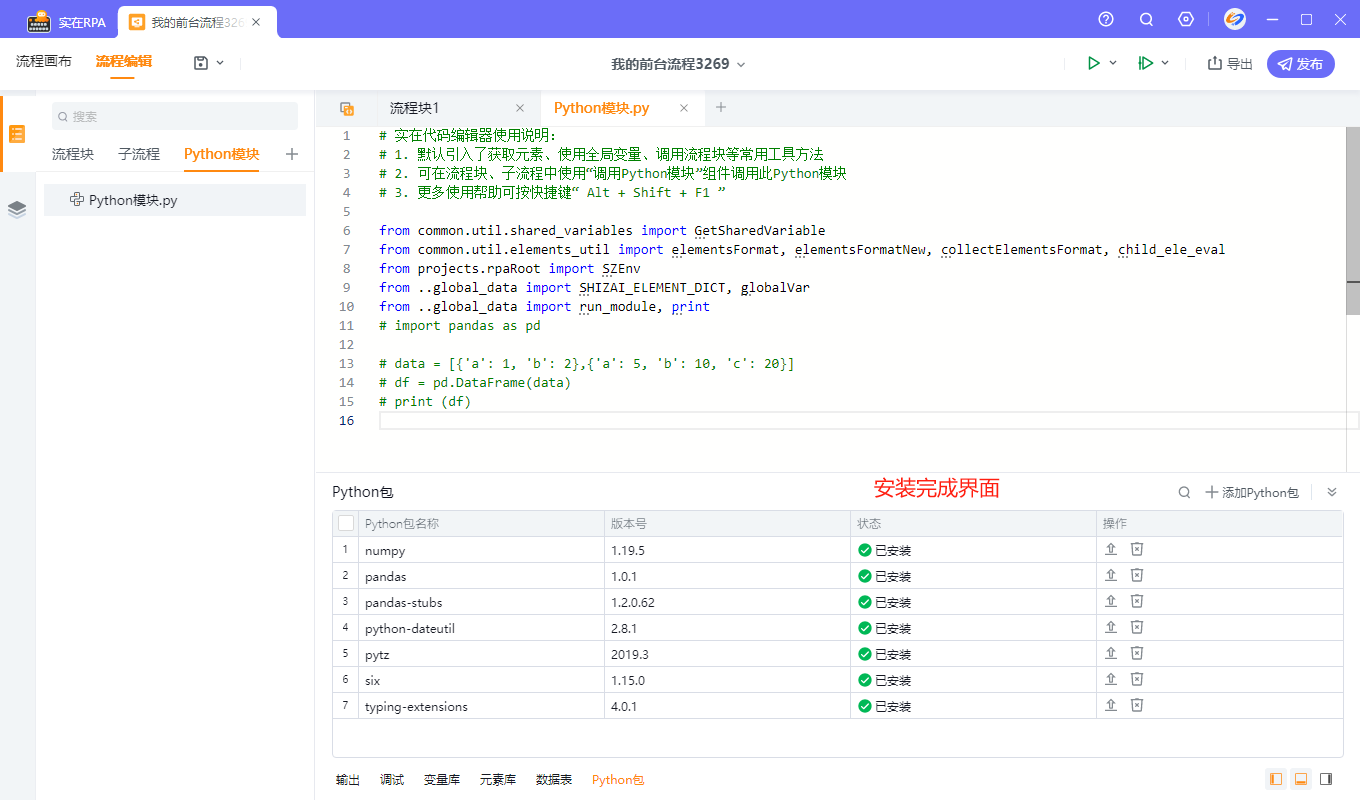1360x800 pixels.
Task: Switch to the 数据表 bottom panel tab
Action: tap(554, 779)
